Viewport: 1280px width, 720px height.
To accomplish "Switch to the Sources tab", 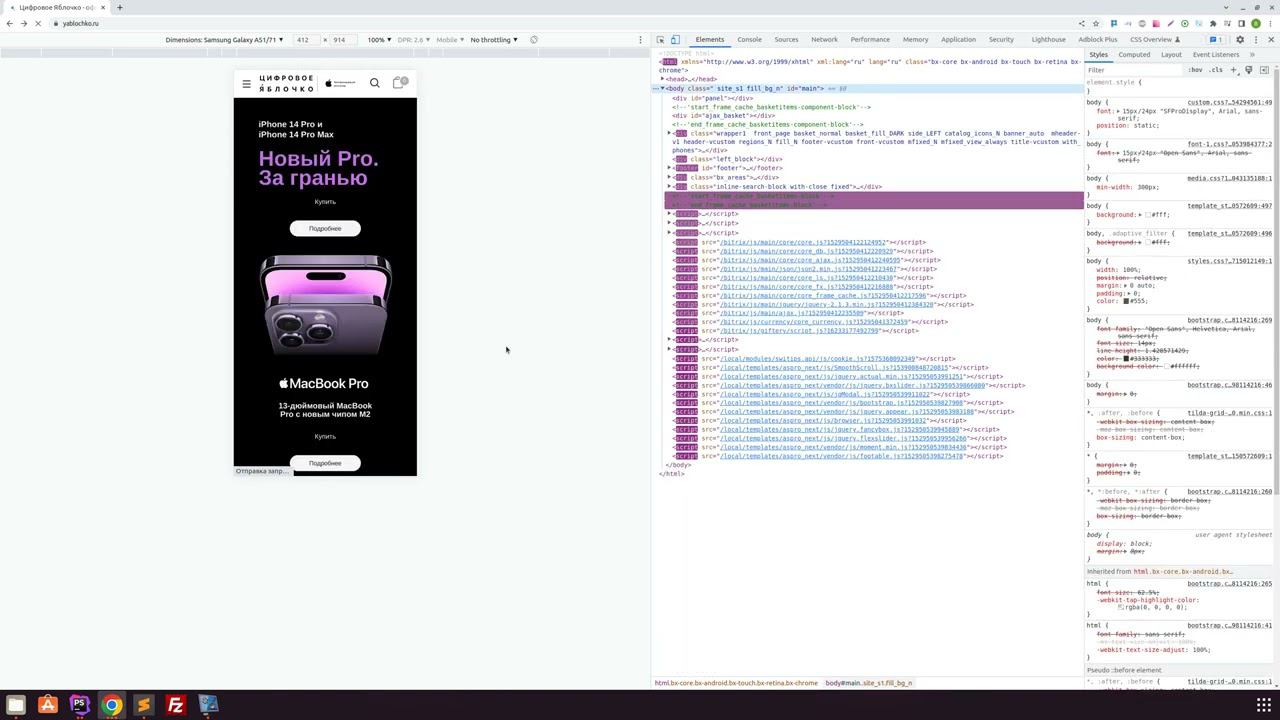I will click(786, 40).
